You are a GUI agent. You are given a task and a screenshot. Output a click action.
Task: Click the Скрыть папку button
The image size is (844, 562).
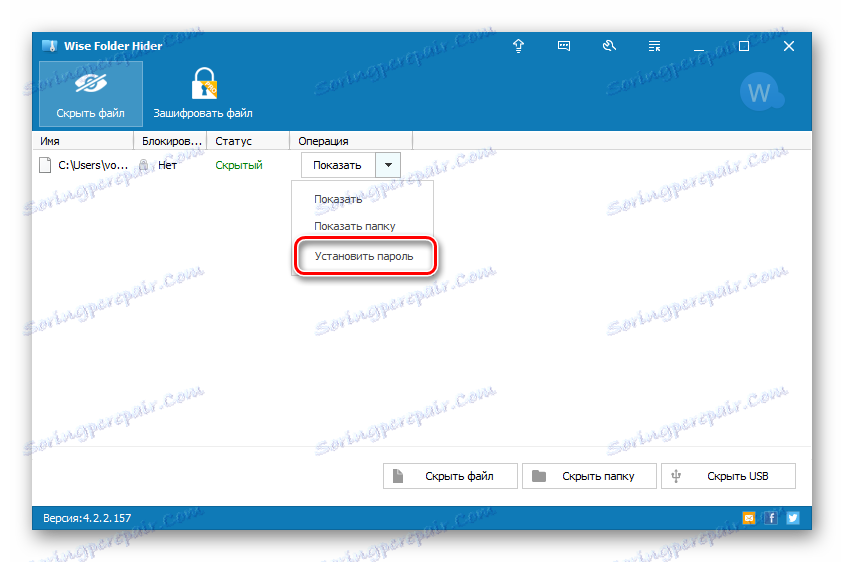(x=589, y=476)
